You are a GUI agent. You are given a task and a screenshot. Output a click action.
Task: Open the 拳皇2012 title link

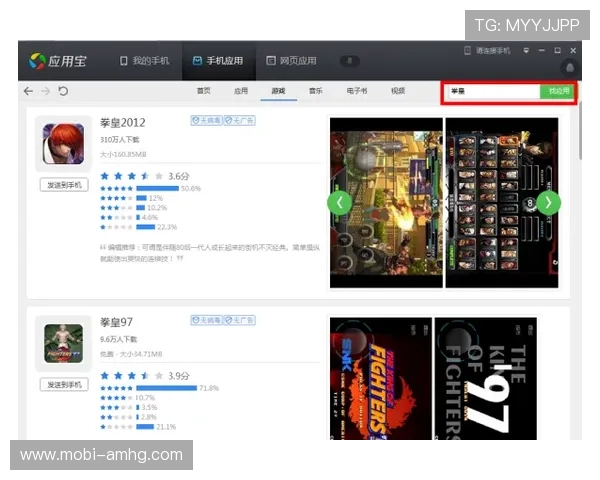tap(123, 122)
